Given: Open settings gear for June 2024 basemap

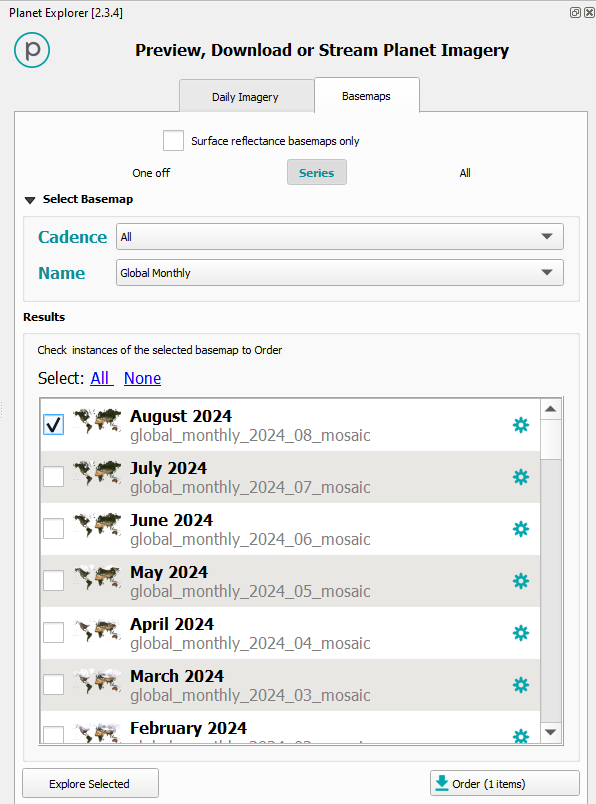Looking at the screenshot, I should [521, 529].
